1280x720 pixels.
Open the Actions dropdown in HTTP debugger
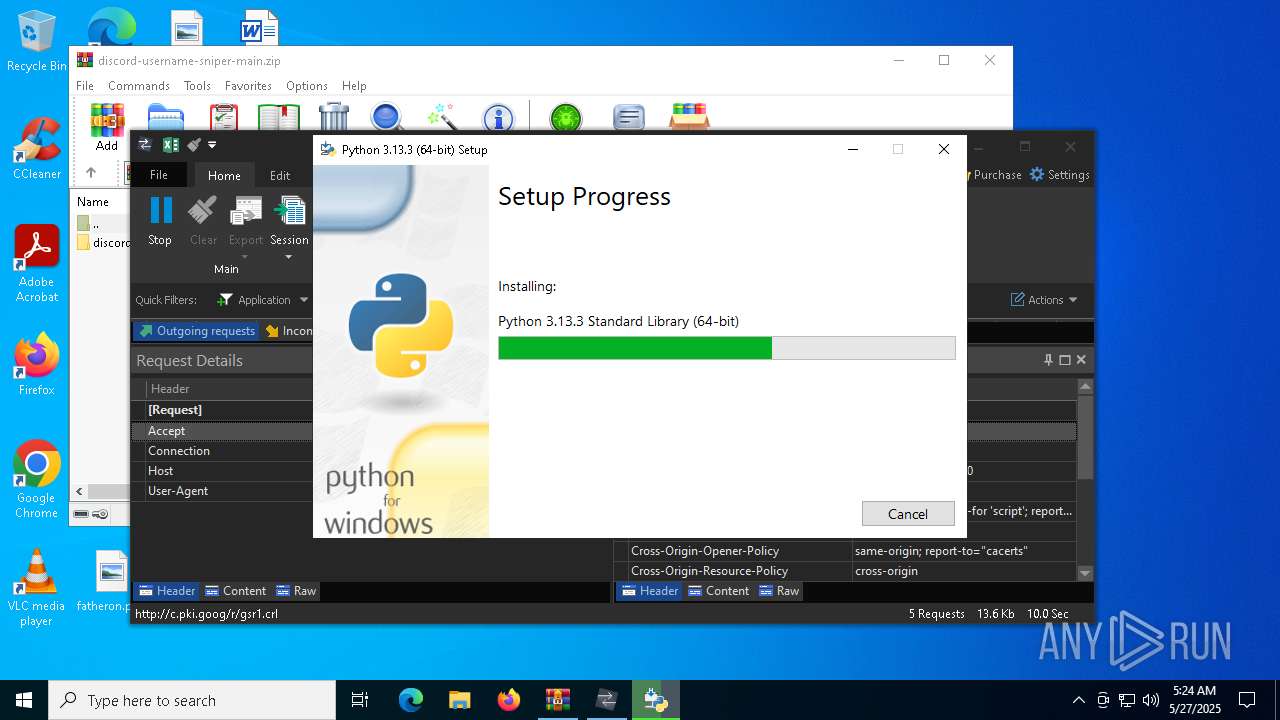click(x=1045, y=300)
